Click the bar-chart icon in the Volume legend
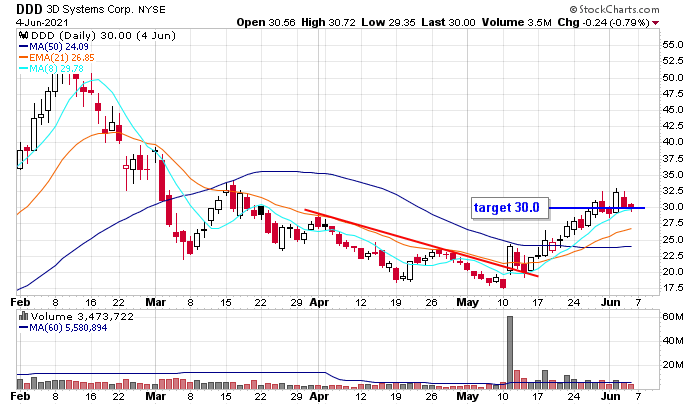Image resolution: width=700 pixels, height=405 pixels. 24,316
